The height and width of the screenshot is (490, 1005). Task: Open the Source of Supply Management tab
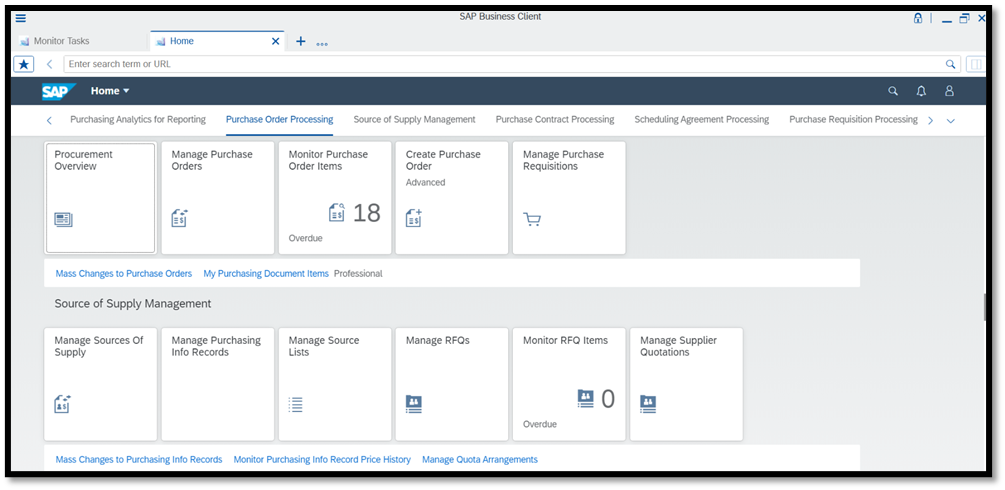(415, 119)
